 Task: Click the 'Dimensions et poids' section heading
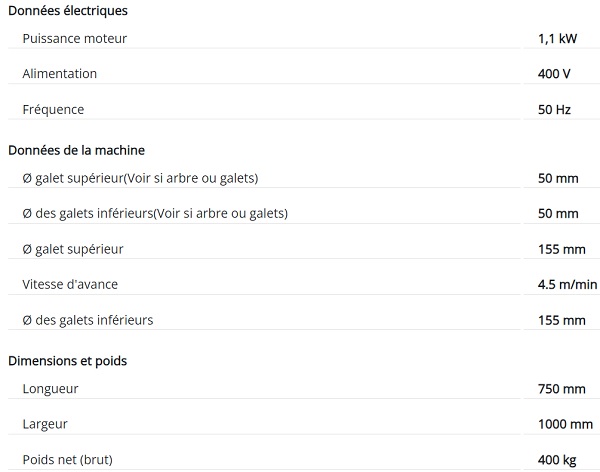[x=67, y=360]
